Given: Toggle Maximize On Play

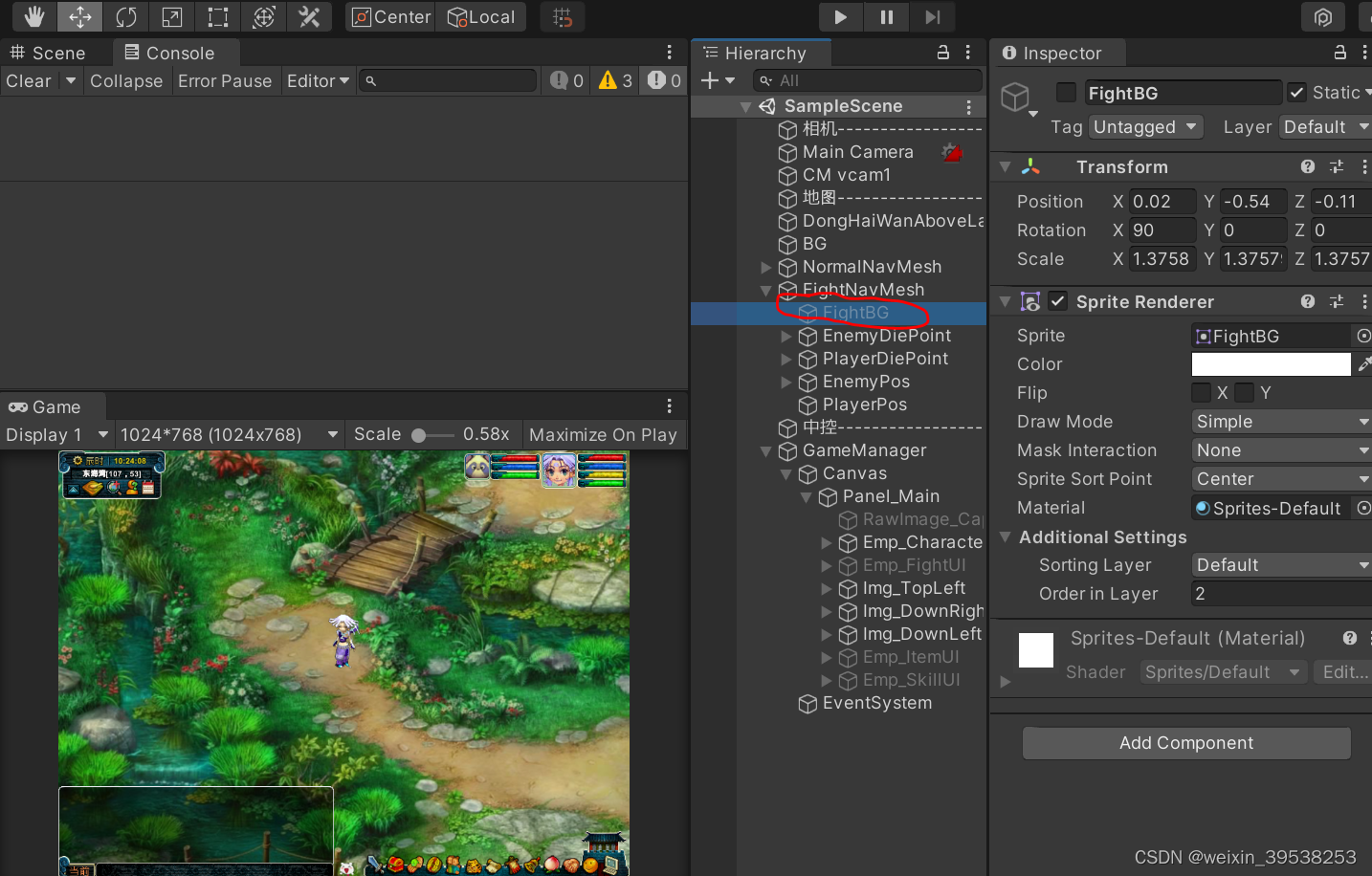Looking at the screenshot, I should coord(603,434).
